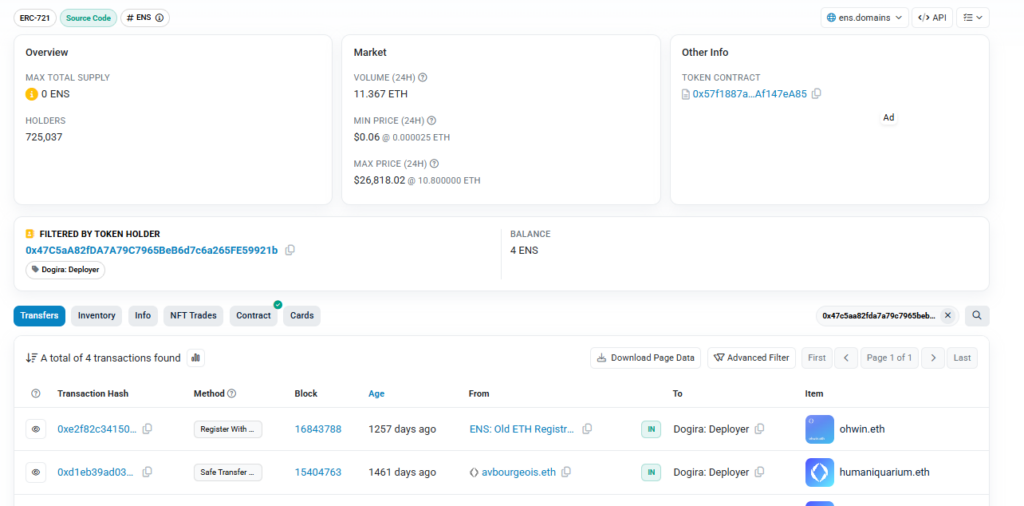Open token contract 0x57f1887a...Af147eA85
The image size is (1024, 506).
[x=750, y=94]
